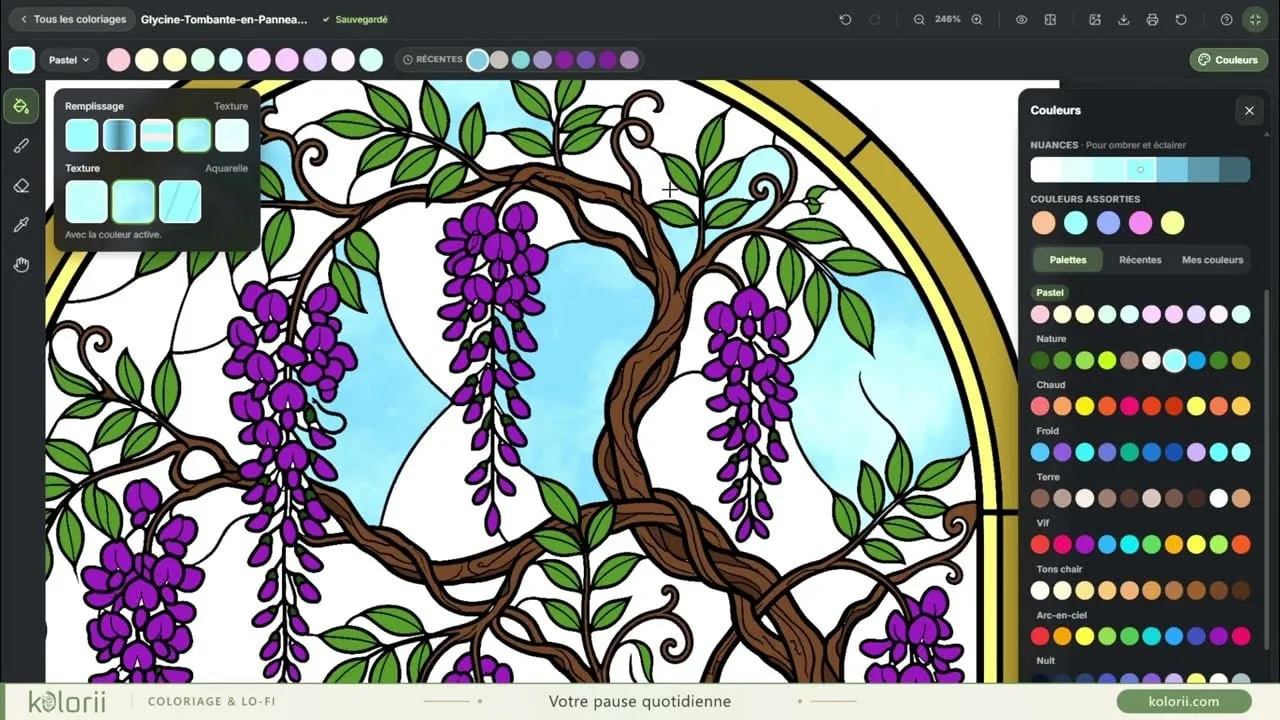
Task: Download the coloring page
Action: [1124, 19]
